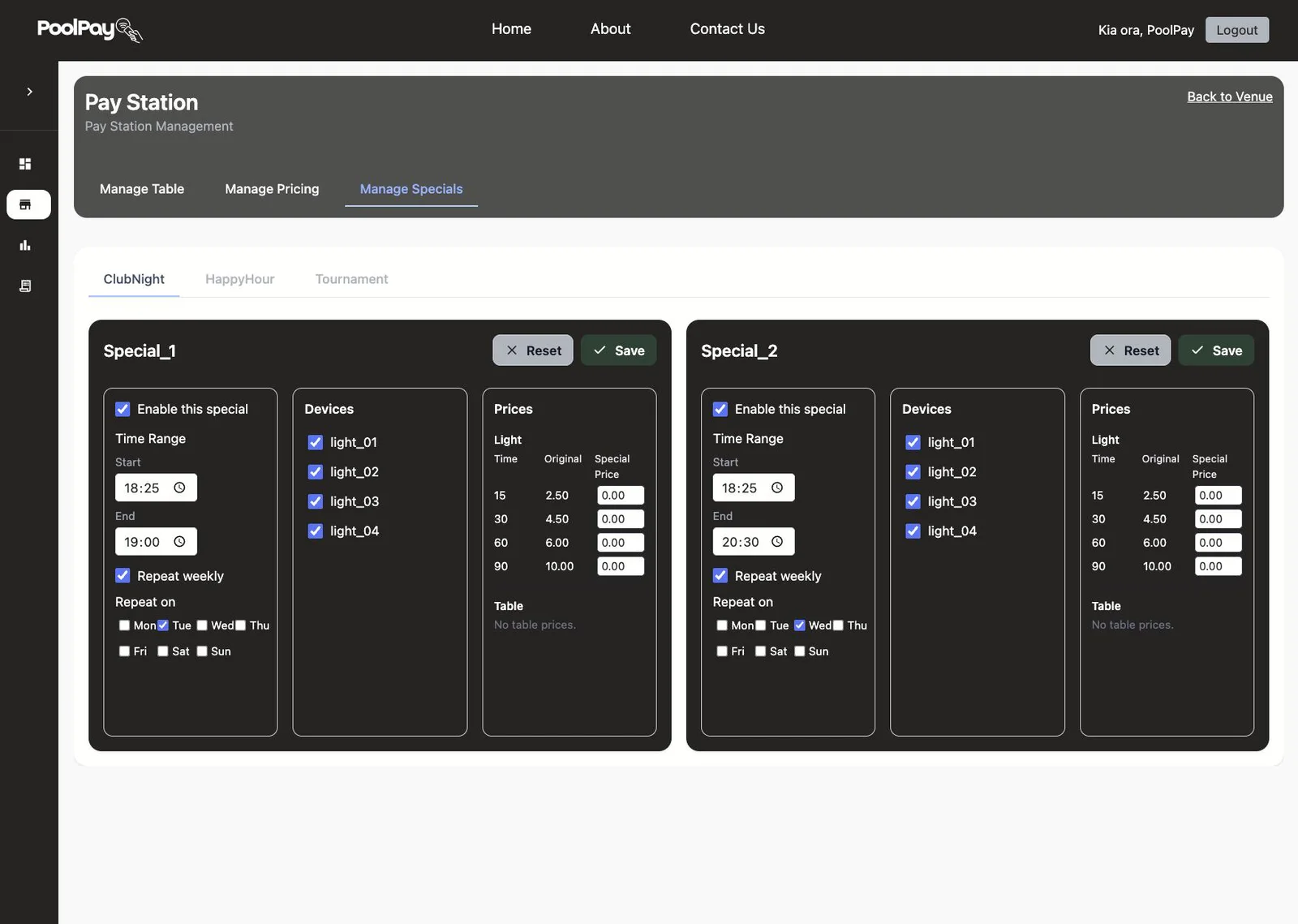Click clock icon in Special_1 end time
This screenshot has height=924, width=1298.
(179, 542)
